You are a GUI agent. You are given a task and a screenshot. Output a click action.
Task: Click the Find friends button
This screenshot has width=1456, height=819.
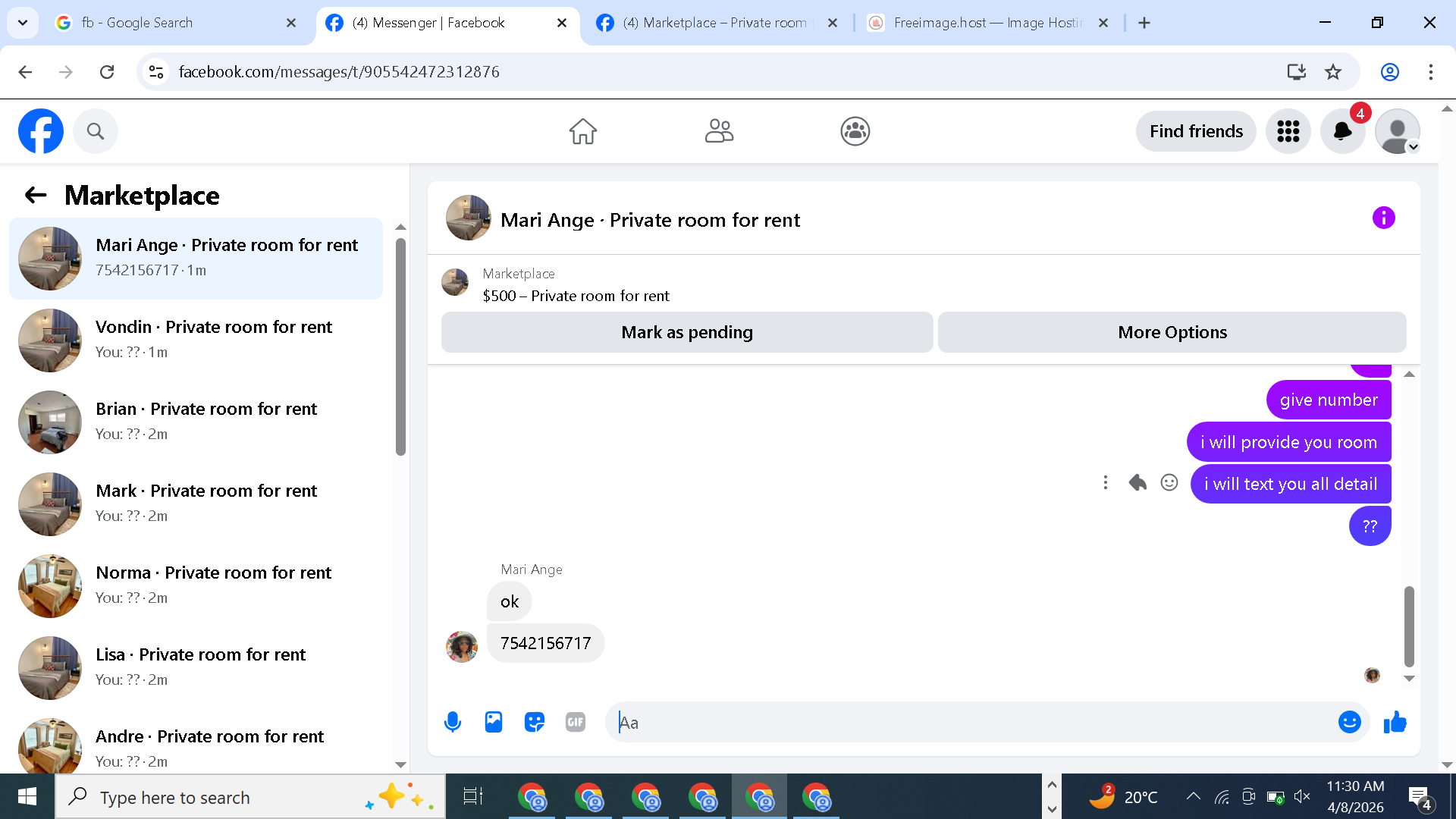[1196, 131]
